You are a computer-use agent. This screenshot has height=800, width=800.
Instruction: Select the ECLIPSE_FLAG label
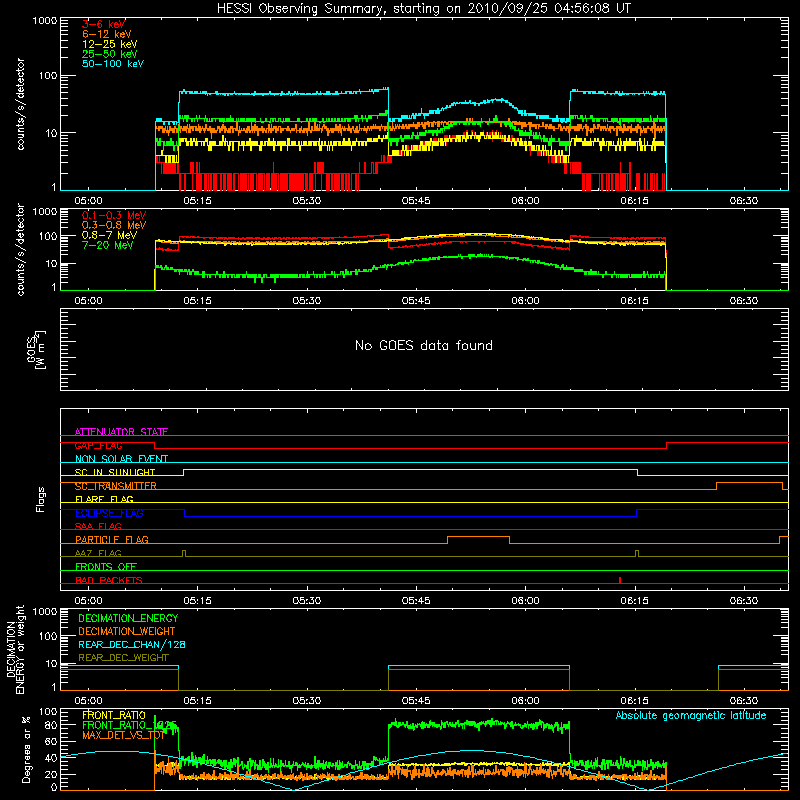109,513
